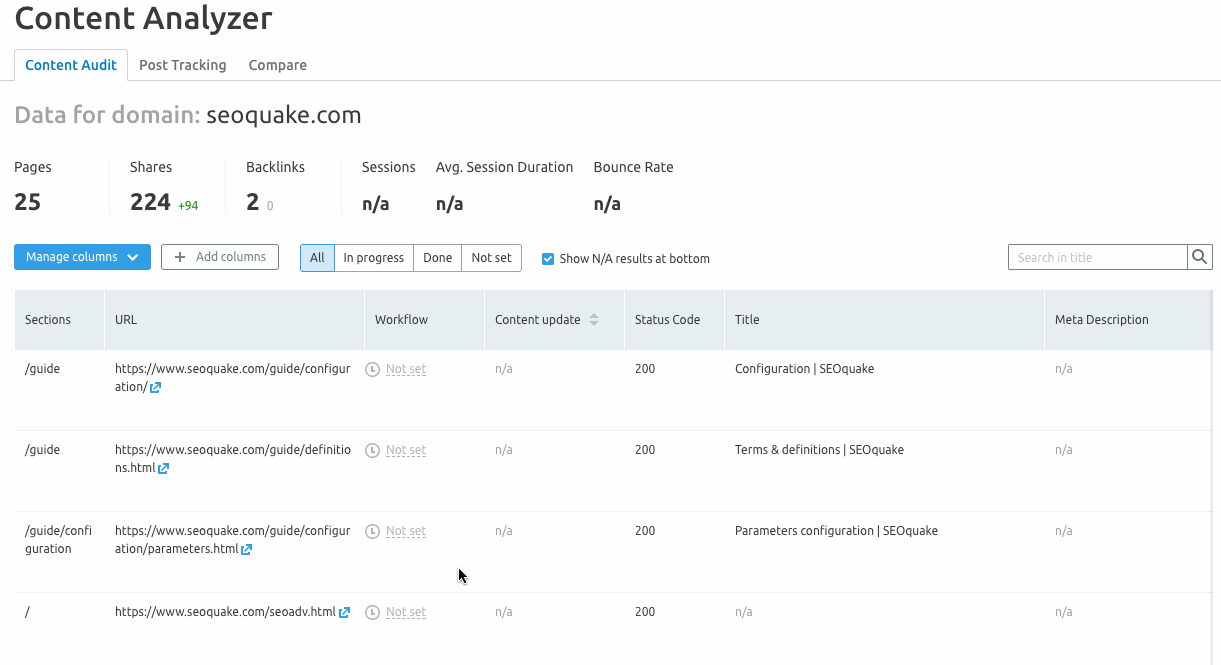Select the In progress filter
This screenshot has height=665, width=1221.
point(373,258)
